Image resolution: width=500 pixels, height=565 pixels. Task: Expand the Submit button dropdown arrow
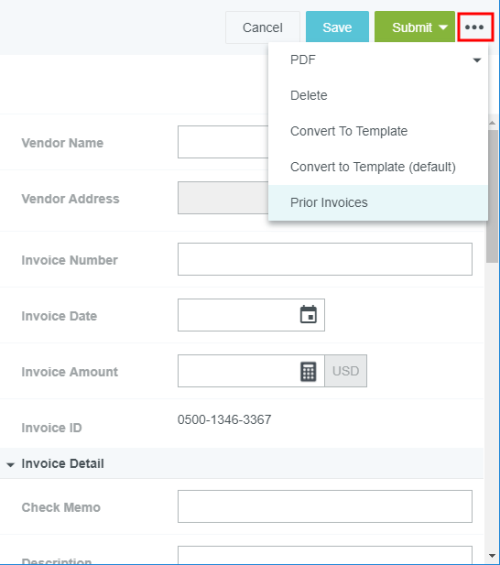click(x=443, y=27)
